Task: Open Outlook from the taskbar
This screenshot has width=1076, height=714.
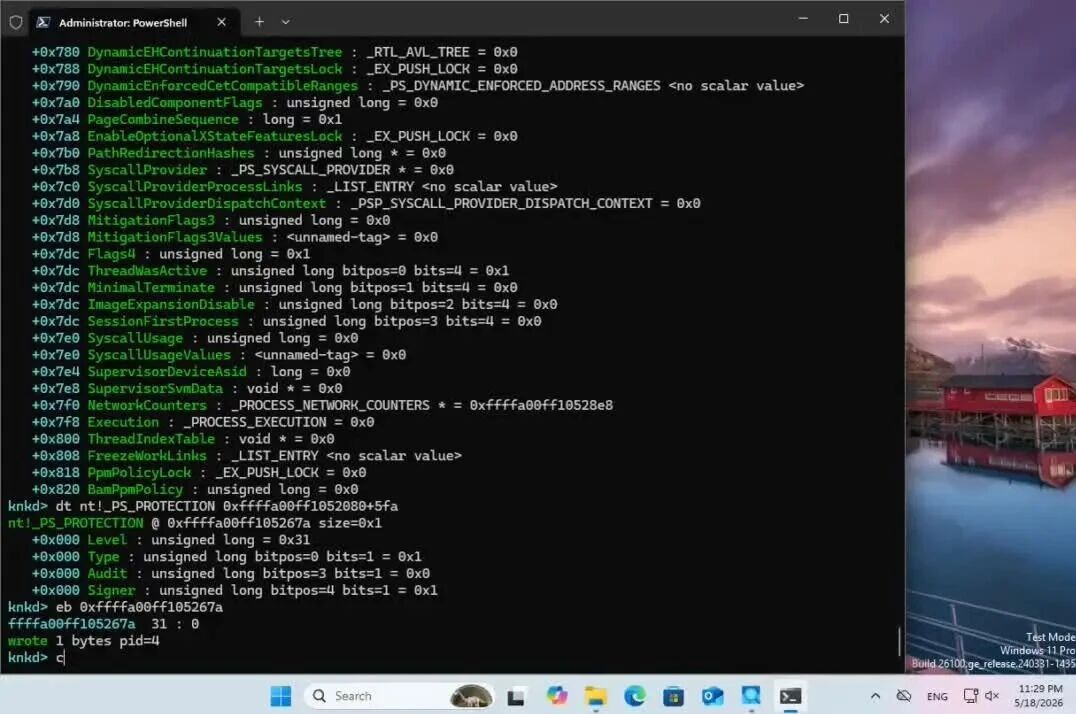Action: click(712, 697)
